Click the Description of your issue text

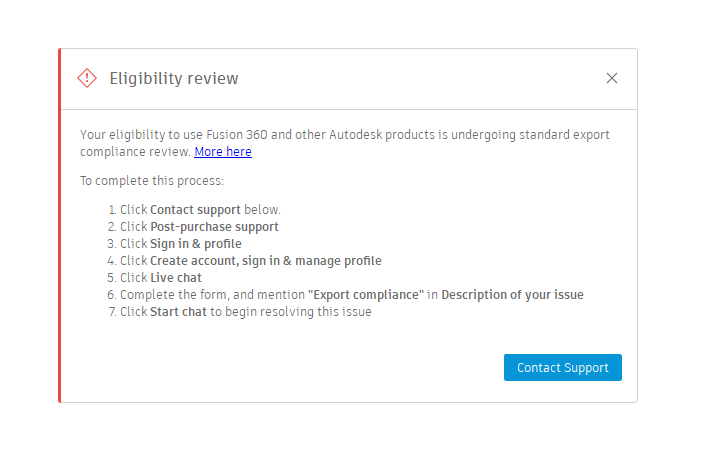pyautogui.click(x=512, y=295)
